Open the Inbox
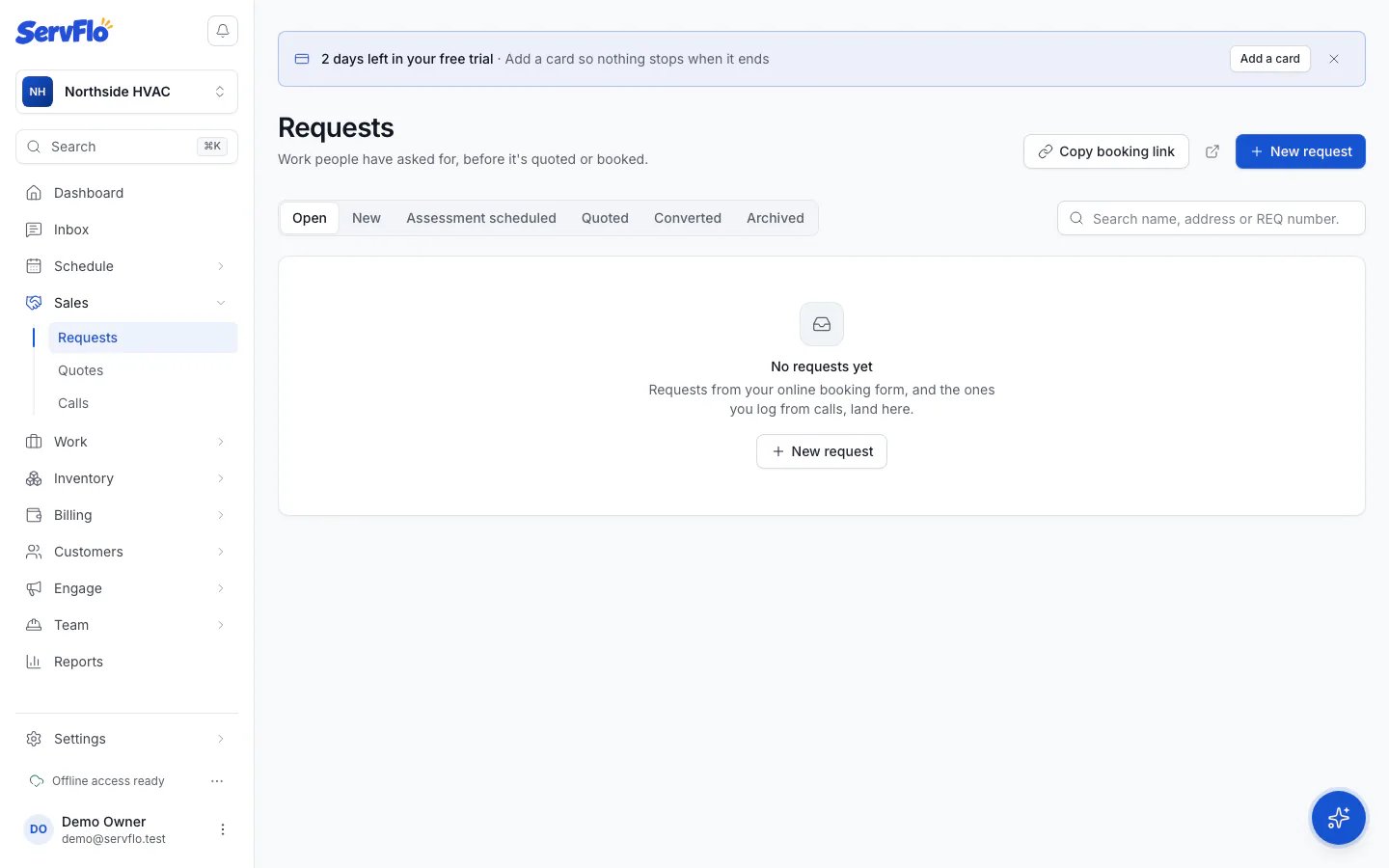The height and width of the screenshot is (868, 1389). (126, 230)
